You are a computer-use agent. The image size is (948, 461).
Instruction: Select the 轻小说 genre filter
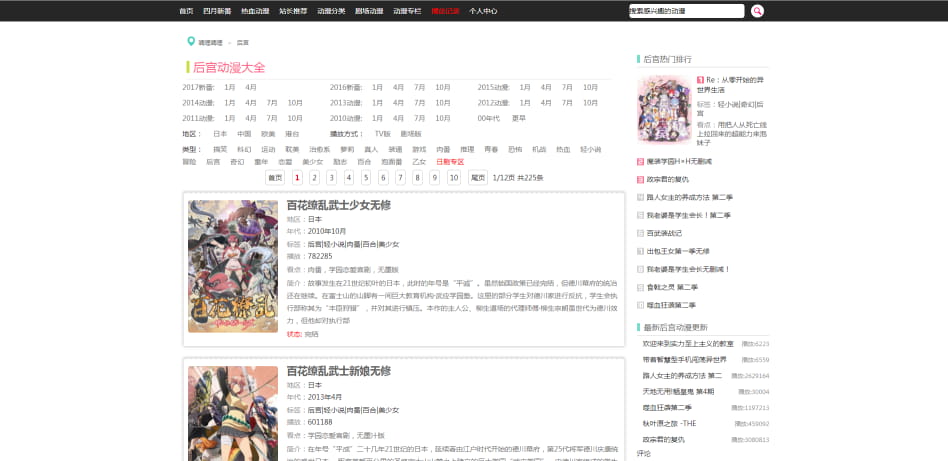[x=591, y=149]
